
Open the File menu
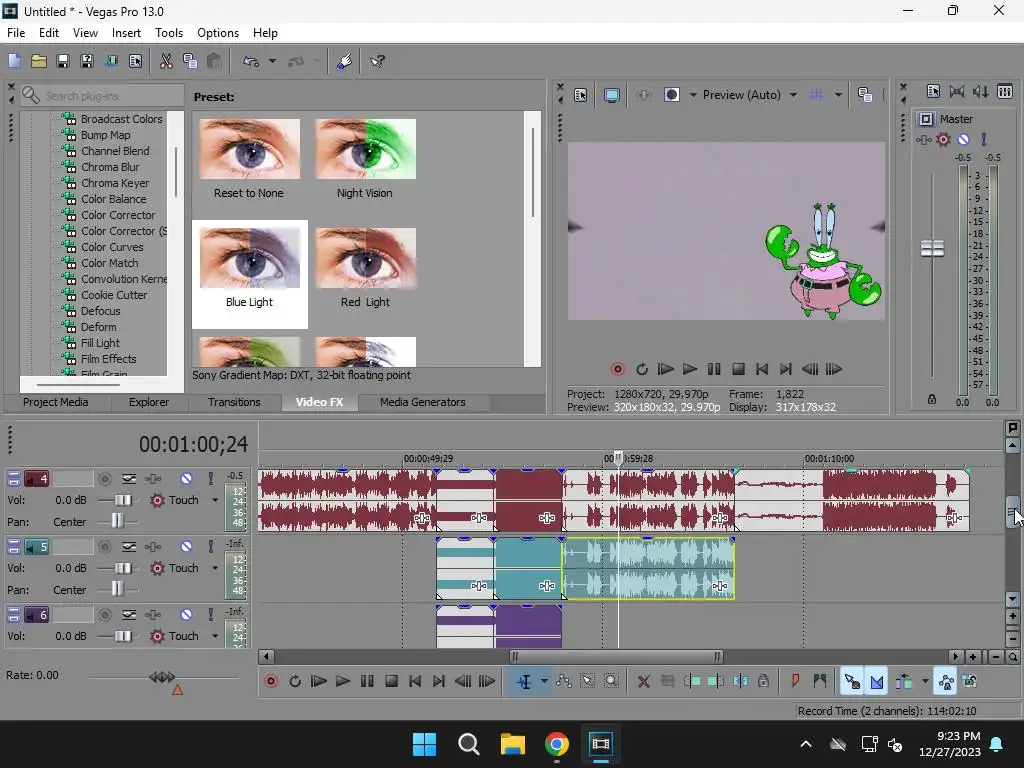click(16, 33)
